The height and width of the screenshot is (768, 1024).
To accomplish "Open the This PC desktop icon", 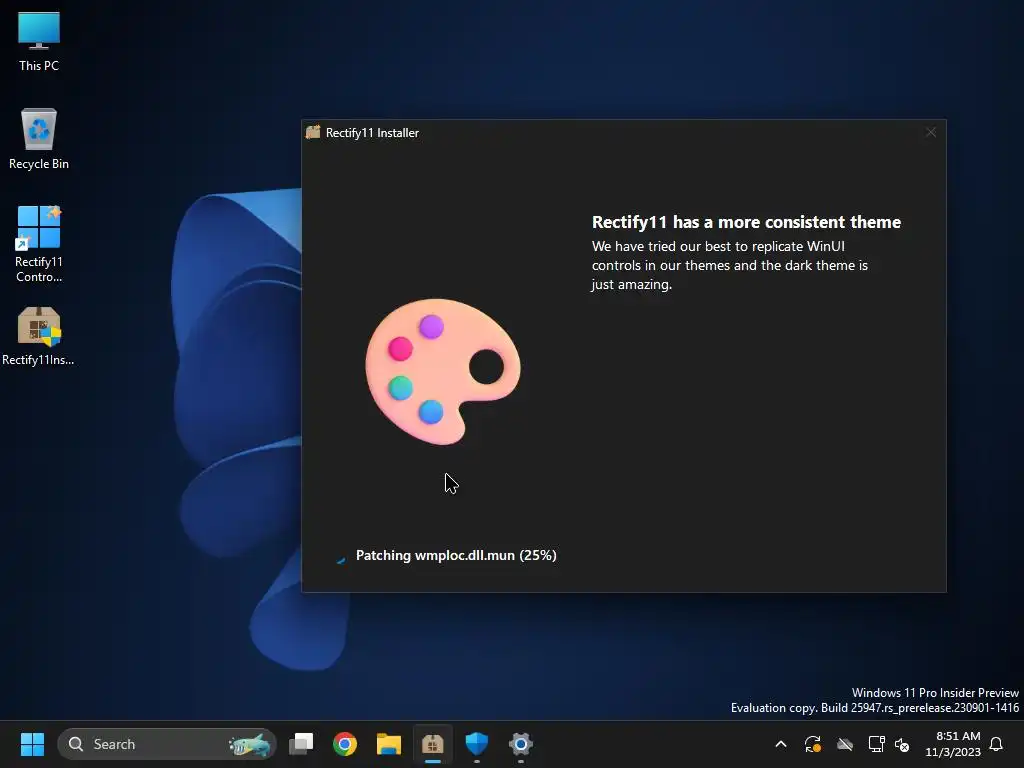I will pos(39,41).
